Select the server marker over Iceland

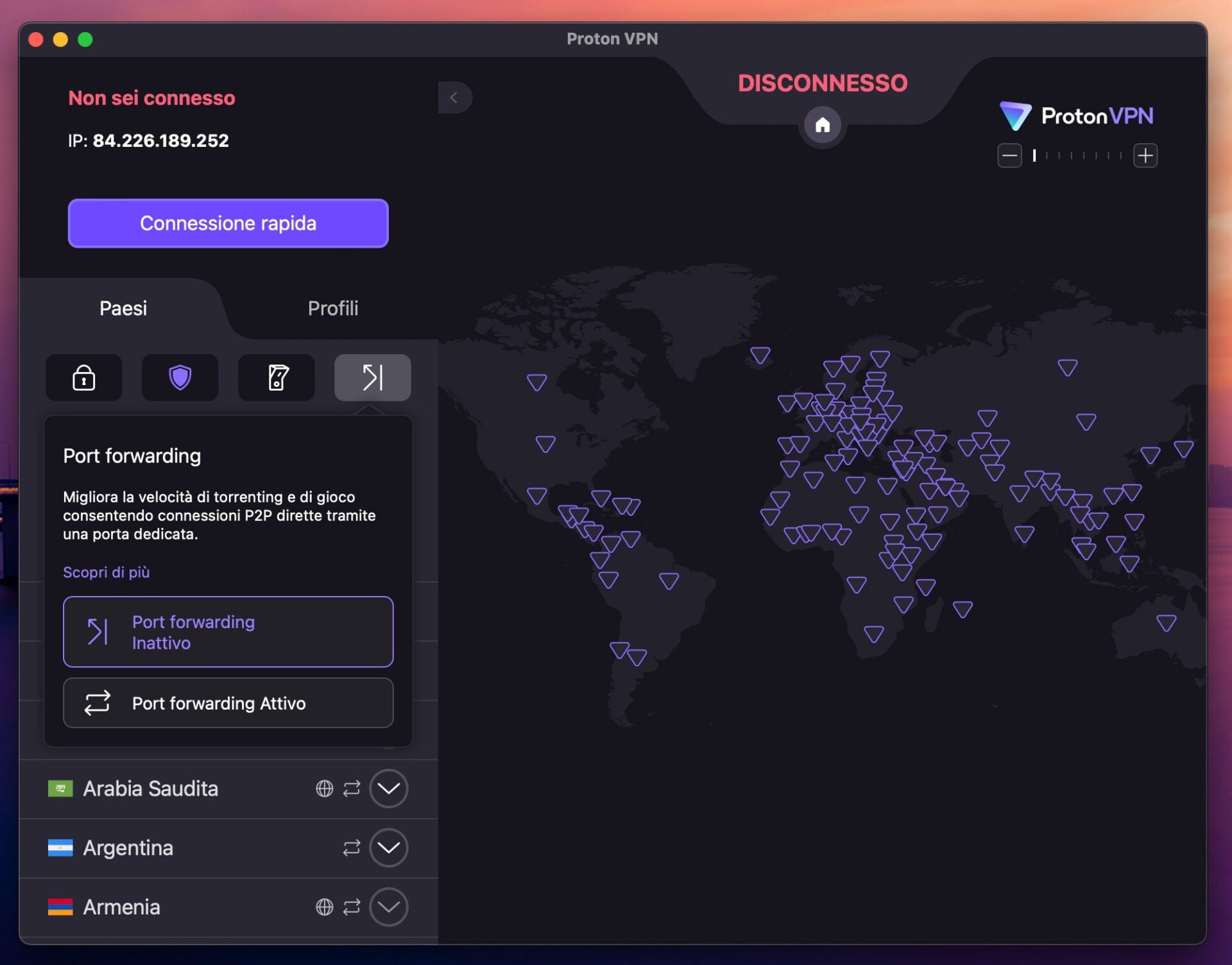[760, 355]
